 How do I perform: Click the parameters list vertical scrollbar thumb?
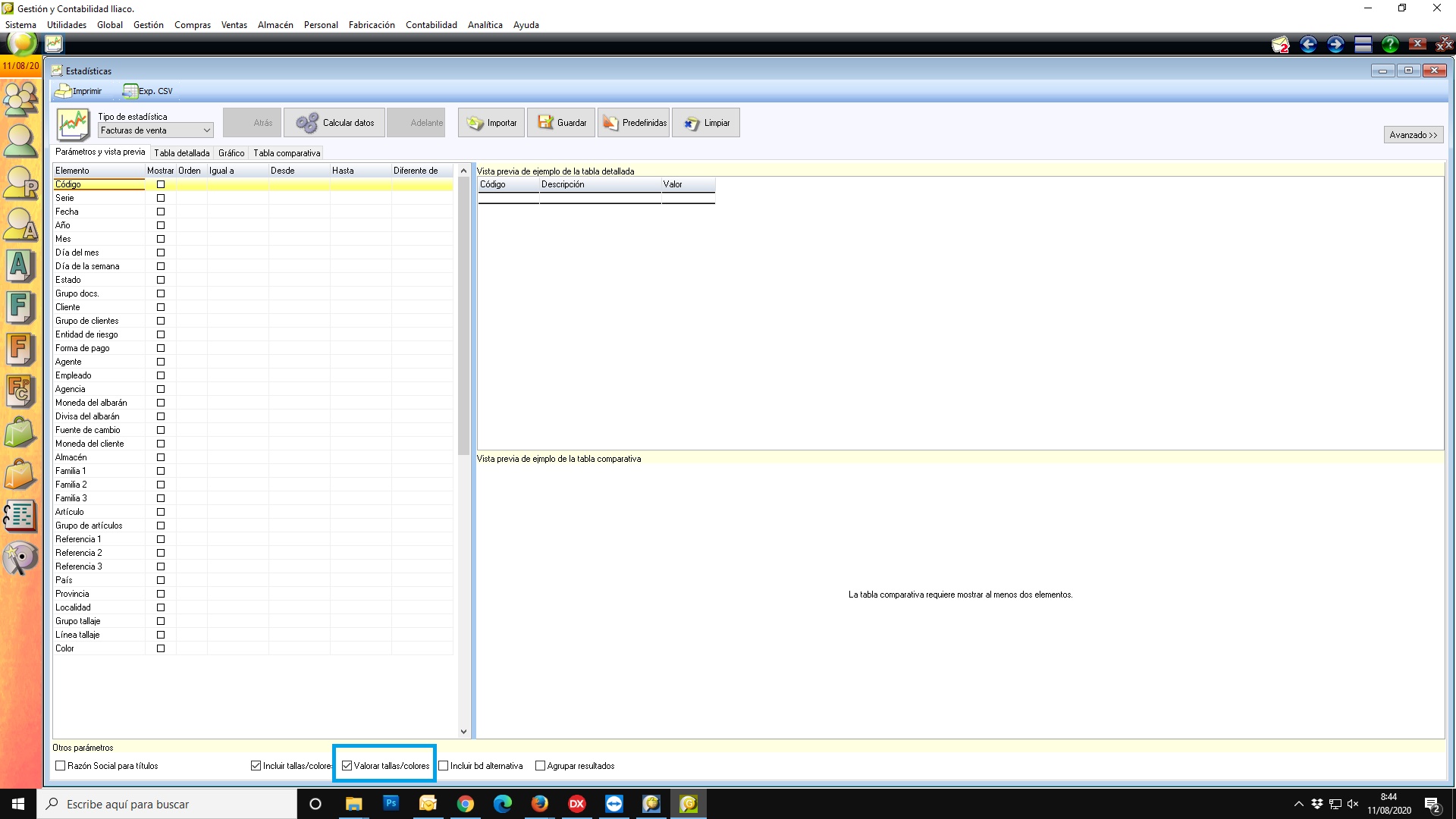[x=463, y=316]
